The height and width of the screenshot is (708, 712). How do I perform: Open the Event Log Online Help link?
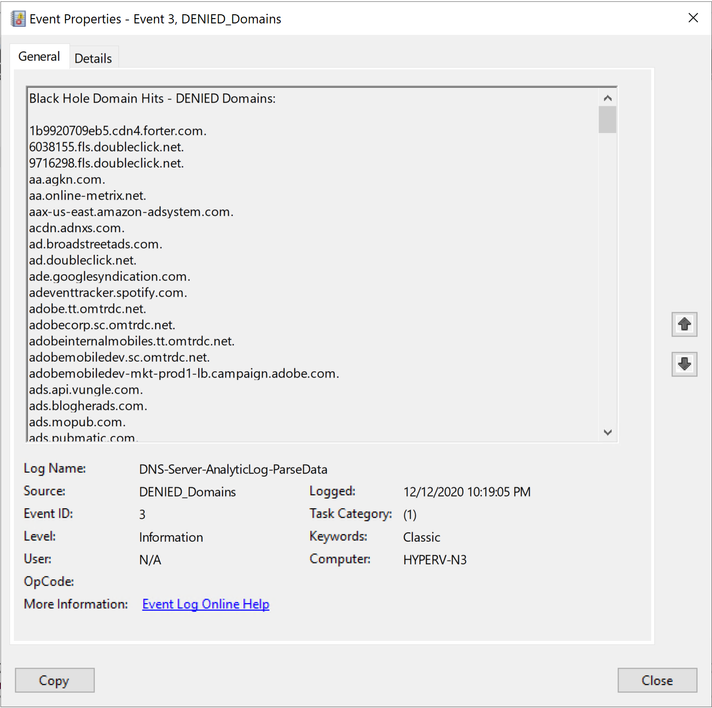tap(206, 604)
